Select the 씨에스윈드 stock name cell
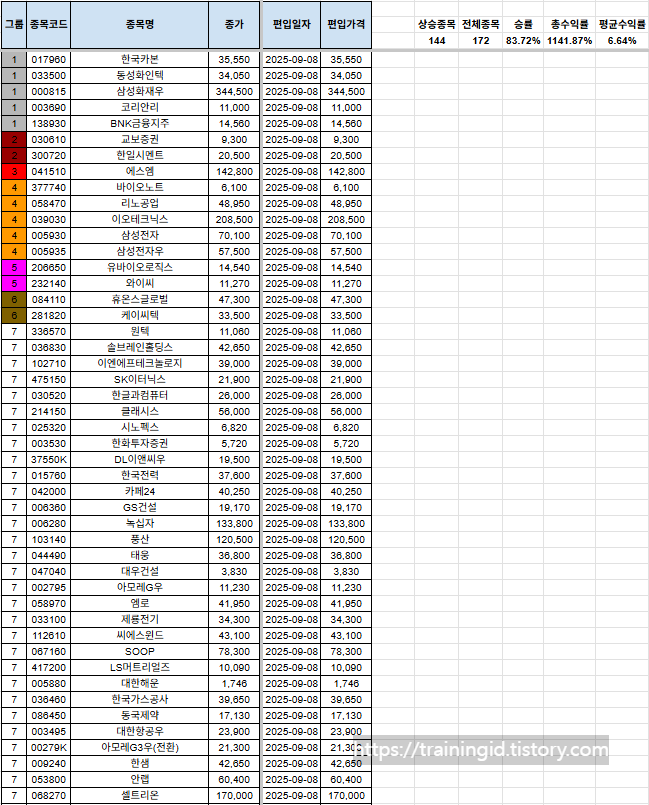The height and width of the screenshot is (805, 649). (140, 636)
